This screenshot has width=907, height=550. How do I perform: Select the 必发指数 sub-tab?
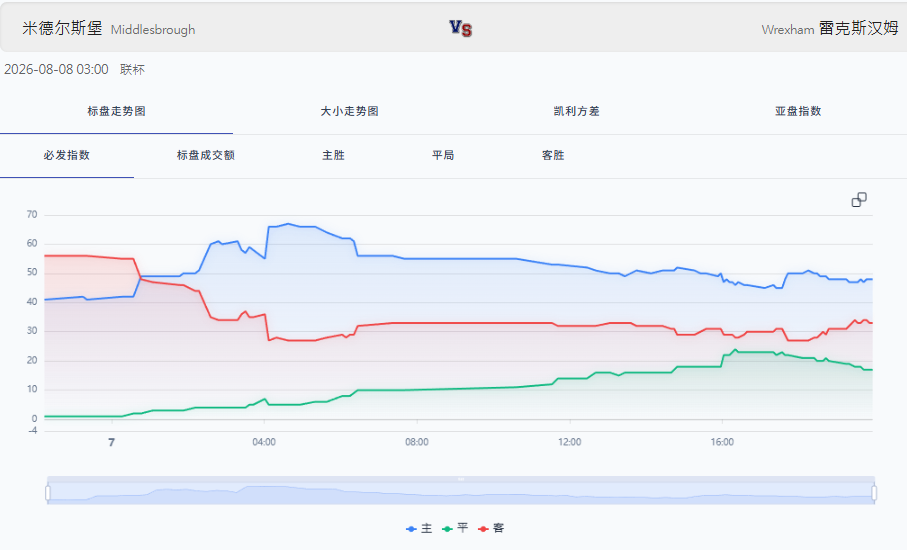(x=67, y=155)
